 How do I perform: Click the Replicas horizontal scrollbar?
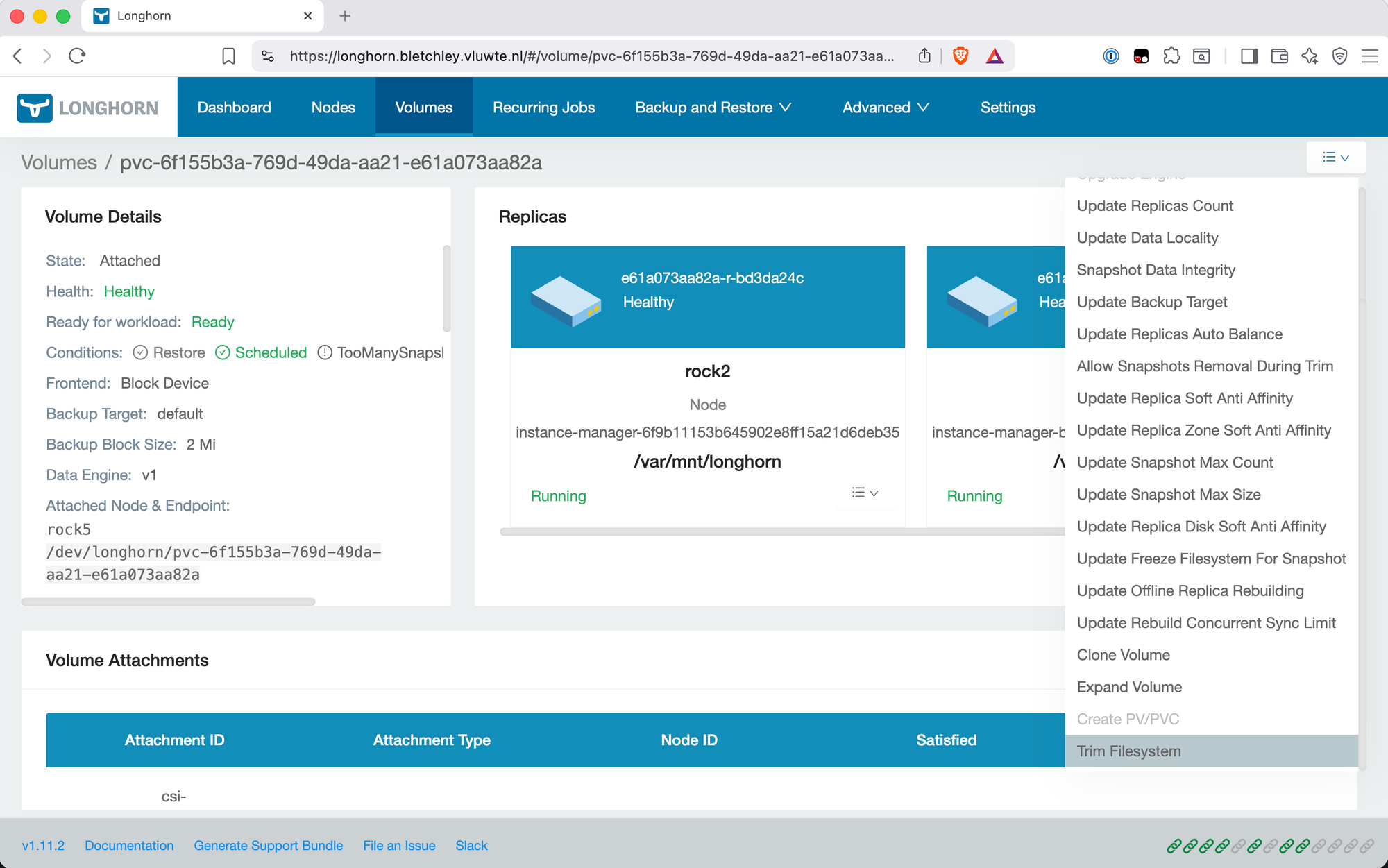(782, 532)
